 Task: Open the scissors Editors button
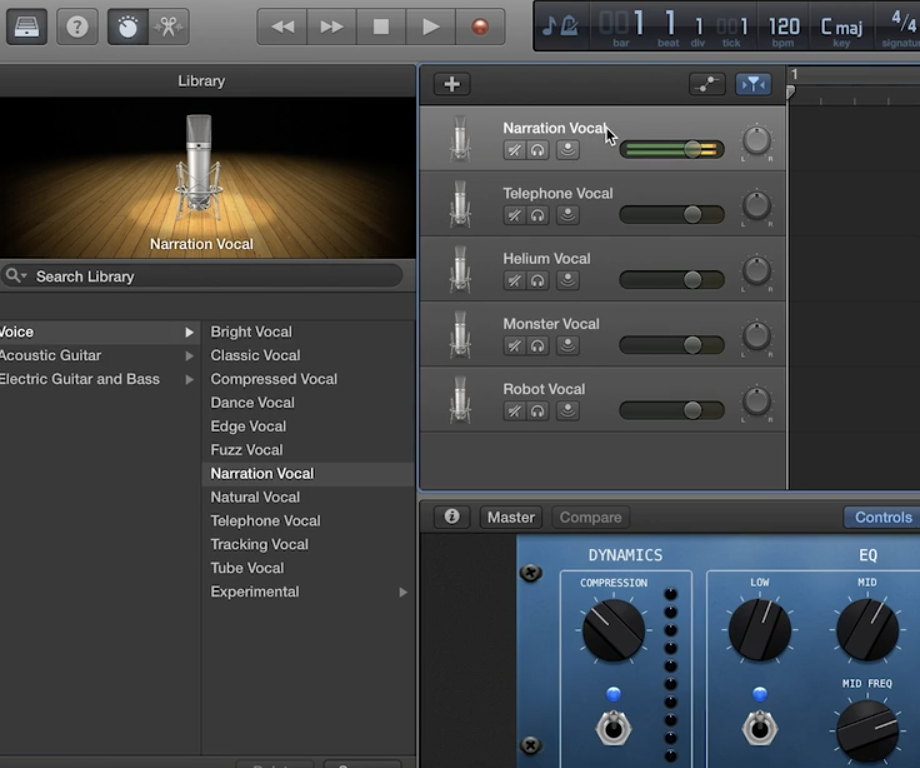168,26
